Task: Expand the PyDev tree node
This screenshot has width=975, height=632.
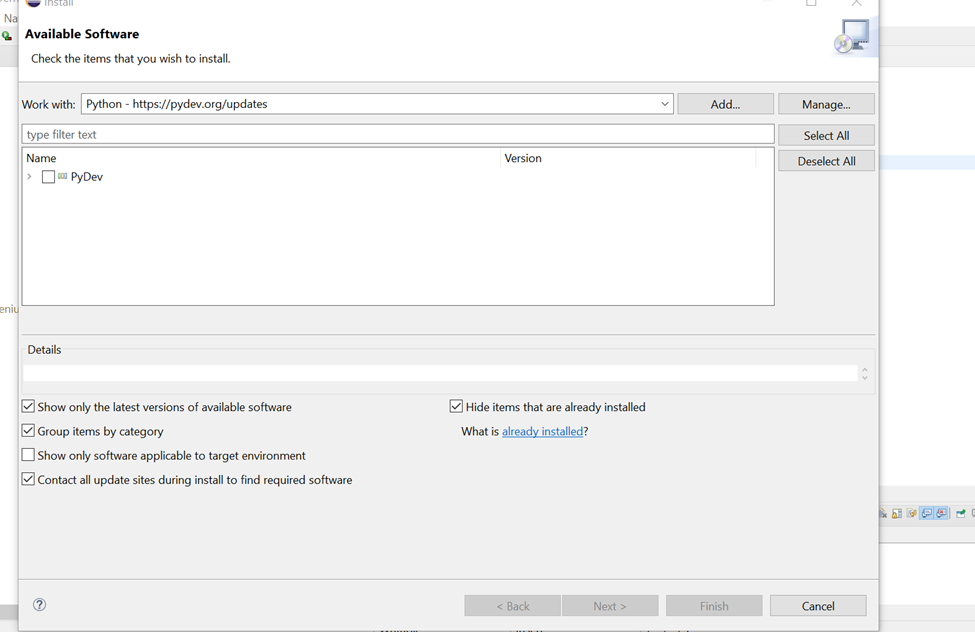Action: pyautogui.click(x=28, y=176)
